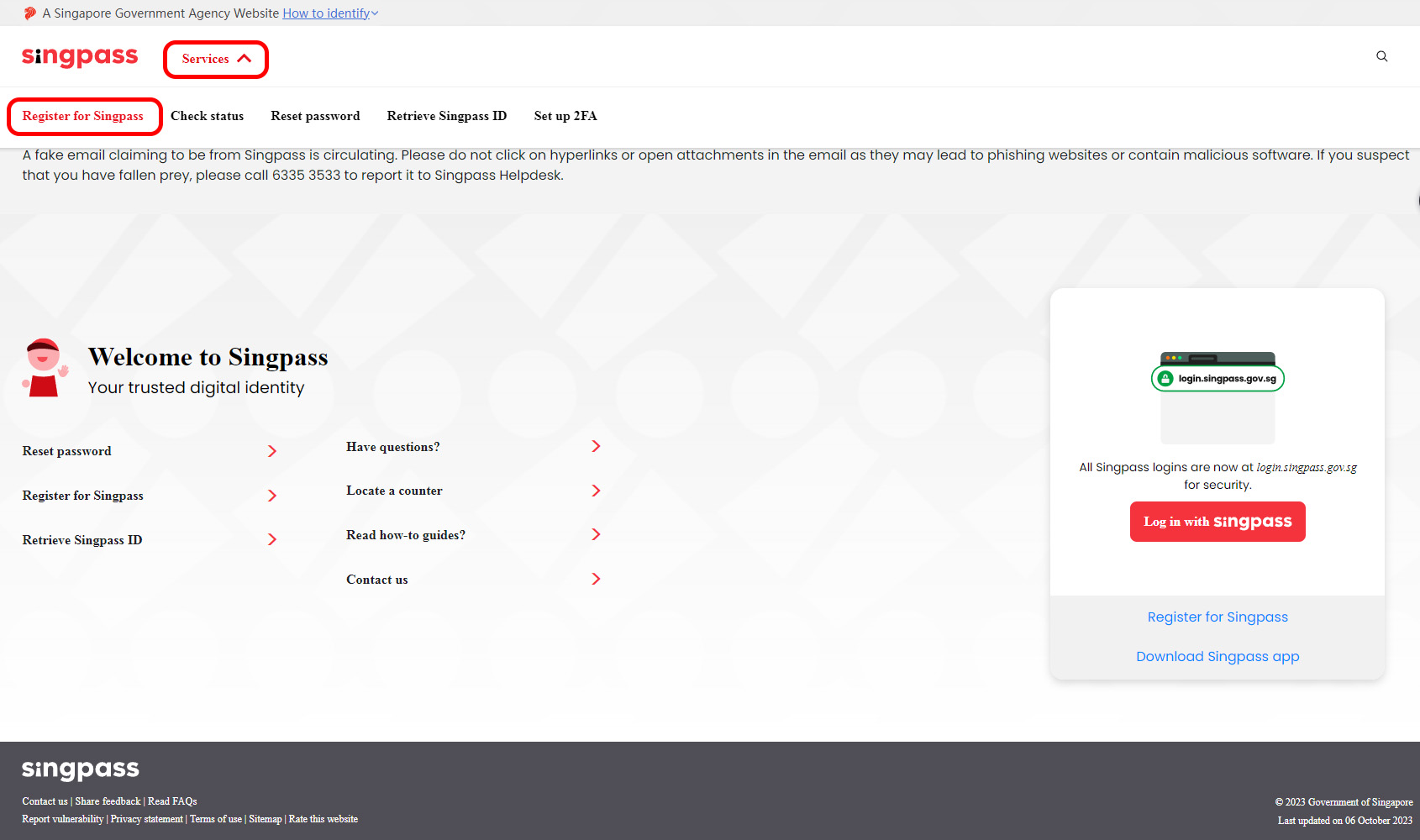1420x840 pixels.
Task: Click the Log in with Singpass button
Action: click(1218, 522)
